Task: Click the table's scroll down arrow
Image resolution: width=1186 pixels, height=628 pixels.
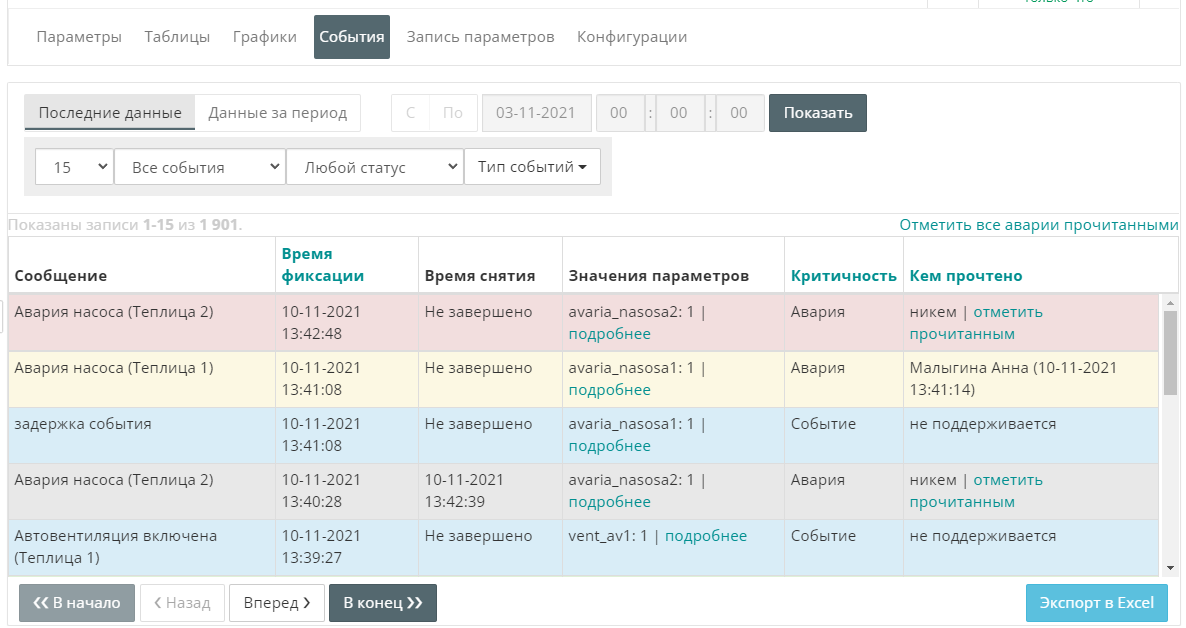Action: tap(1170, 568)
